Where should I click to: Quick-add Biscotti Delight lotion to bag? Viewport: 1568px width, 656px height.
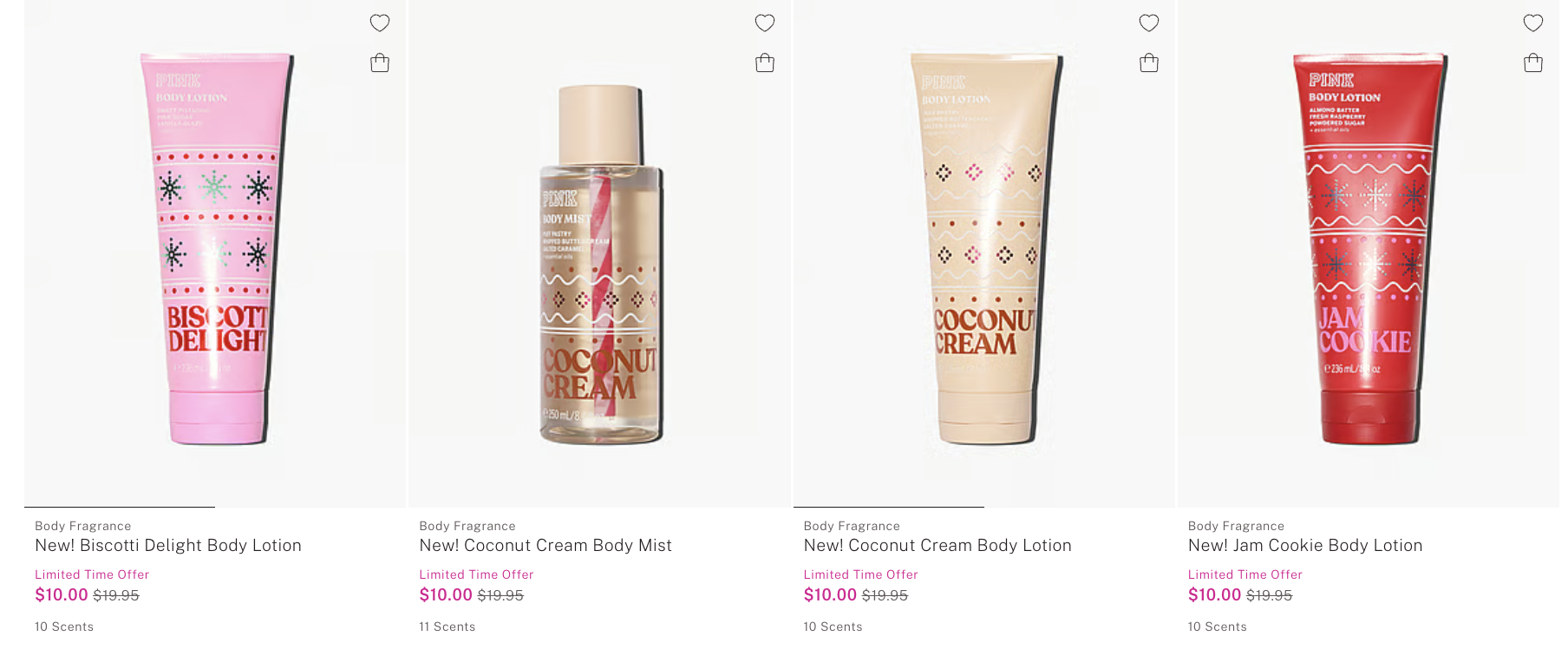[380, 63]
